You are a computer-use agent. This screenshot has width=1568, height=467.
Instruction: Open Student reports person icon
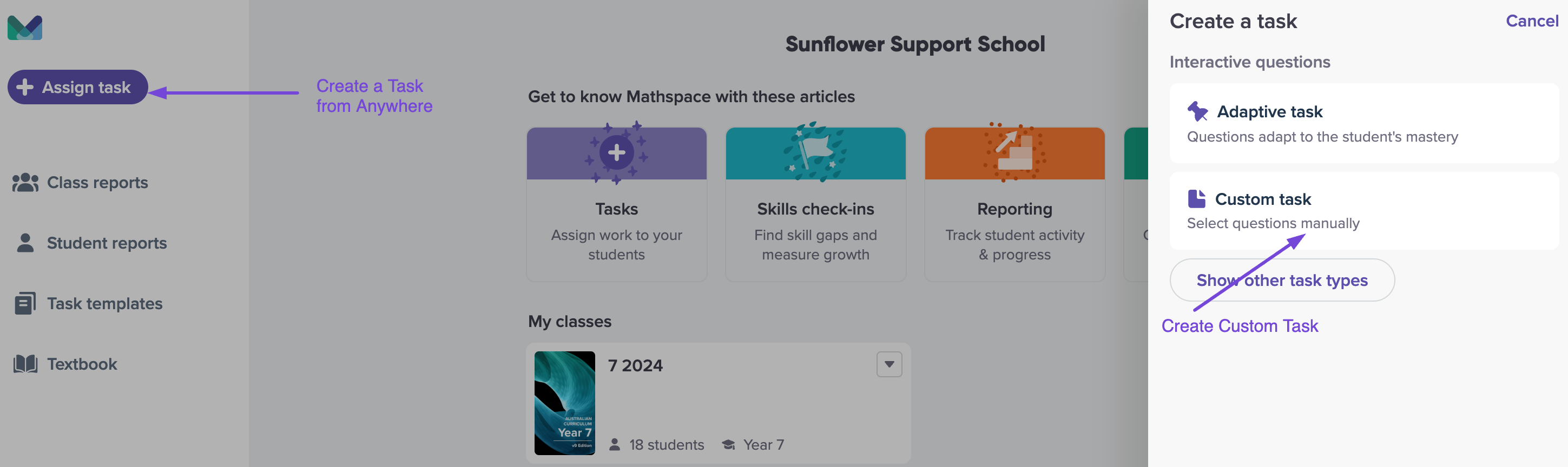pos(25,243)
